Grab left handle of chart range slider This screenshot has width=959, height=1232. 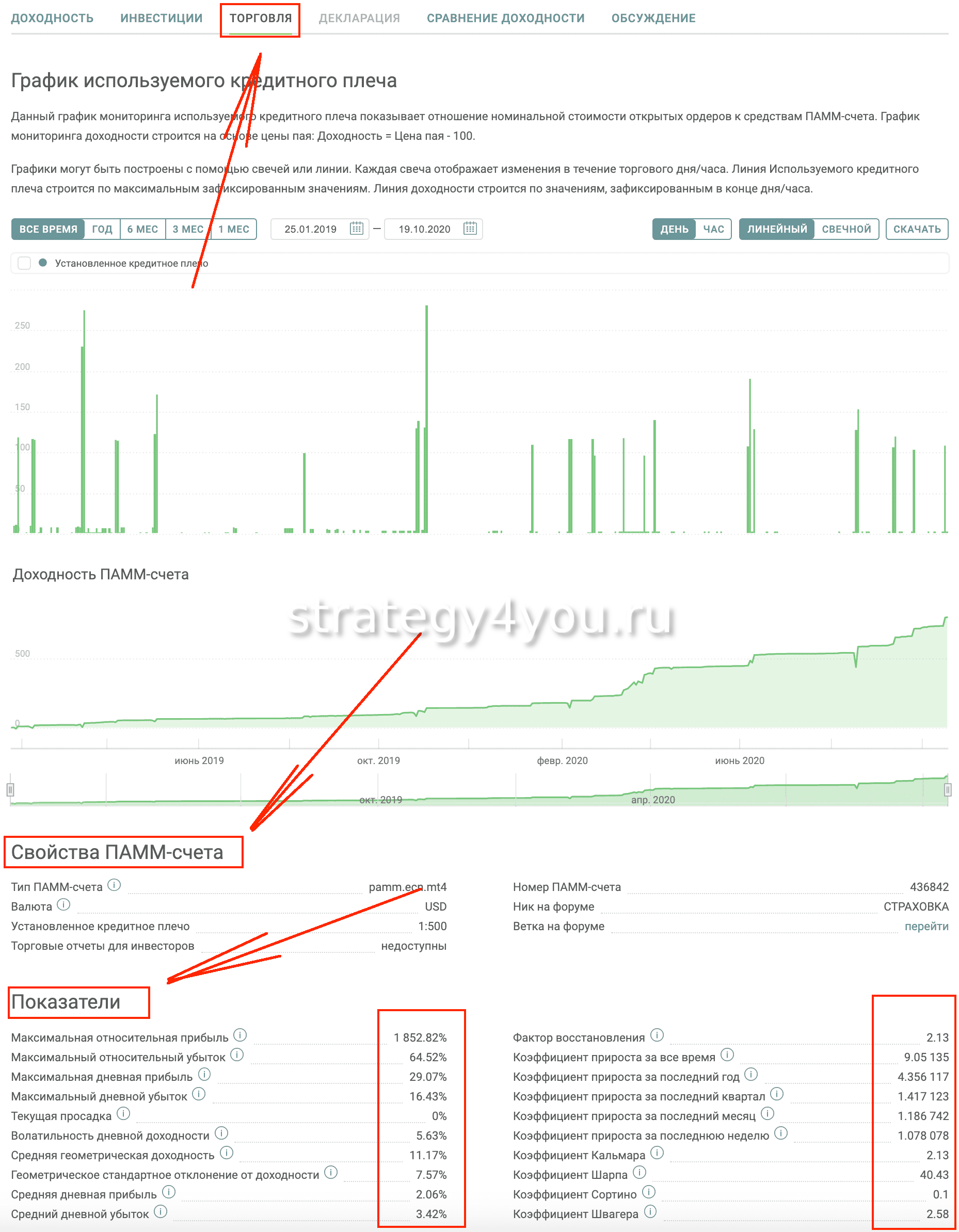click(x=10, y=789)
